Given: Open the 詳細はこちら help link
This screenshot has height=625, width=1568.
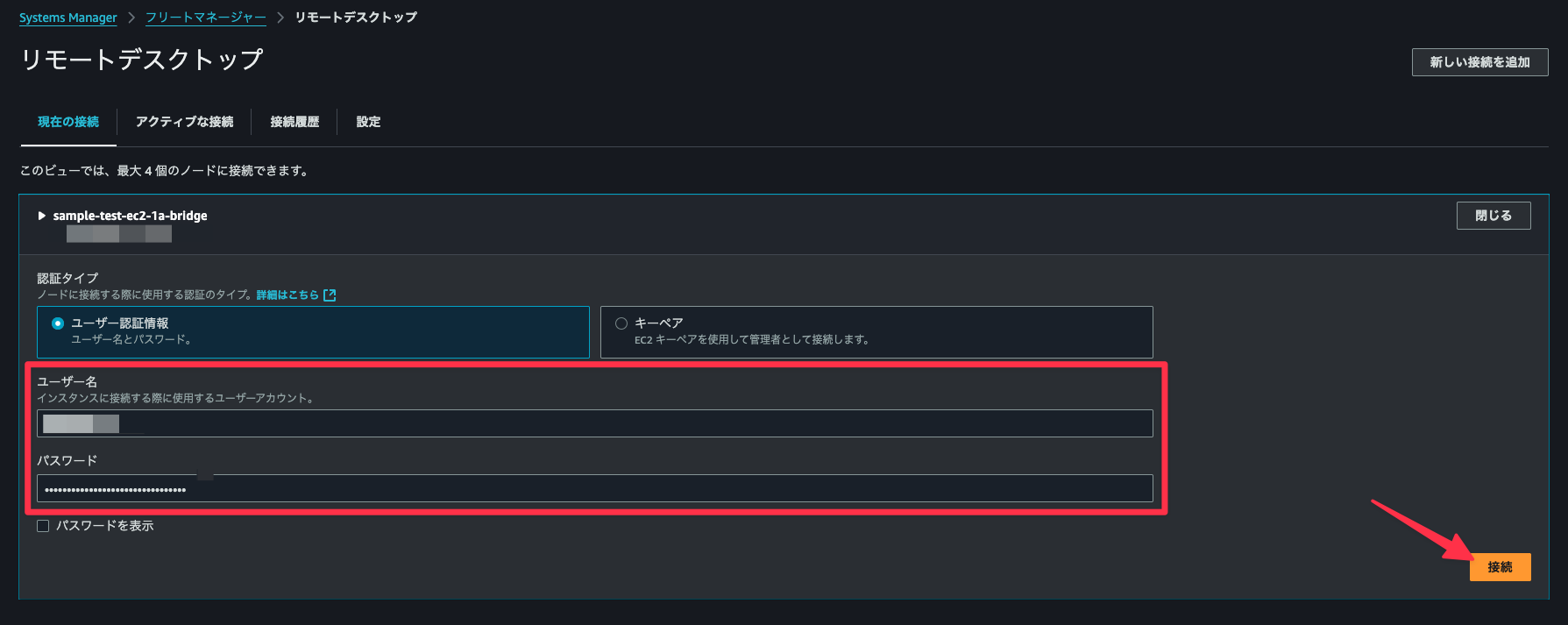Looking at the screenshot, I should point(287,295).
